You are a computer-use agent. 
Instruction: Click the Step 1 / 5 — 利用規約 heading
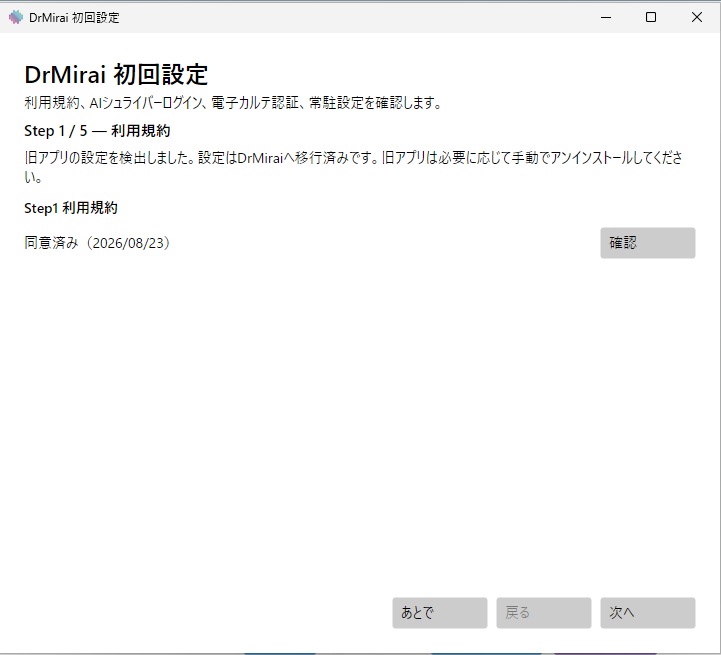pos(97,131)
